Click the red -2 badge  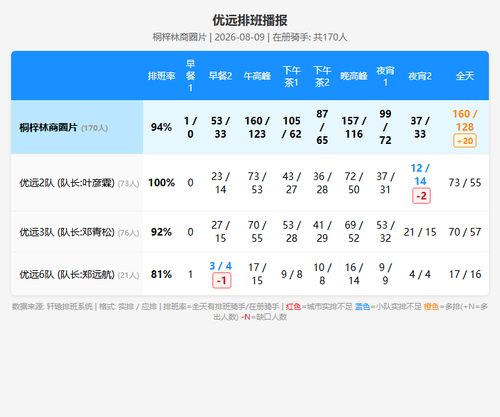(422, 196)
